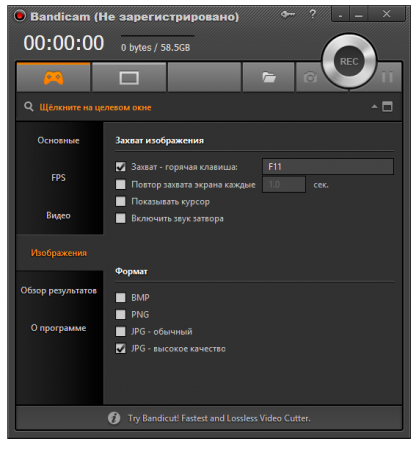Start recording with the REC button
The height and width of the screenshot is (450, 416).
[x=349, y=62]
